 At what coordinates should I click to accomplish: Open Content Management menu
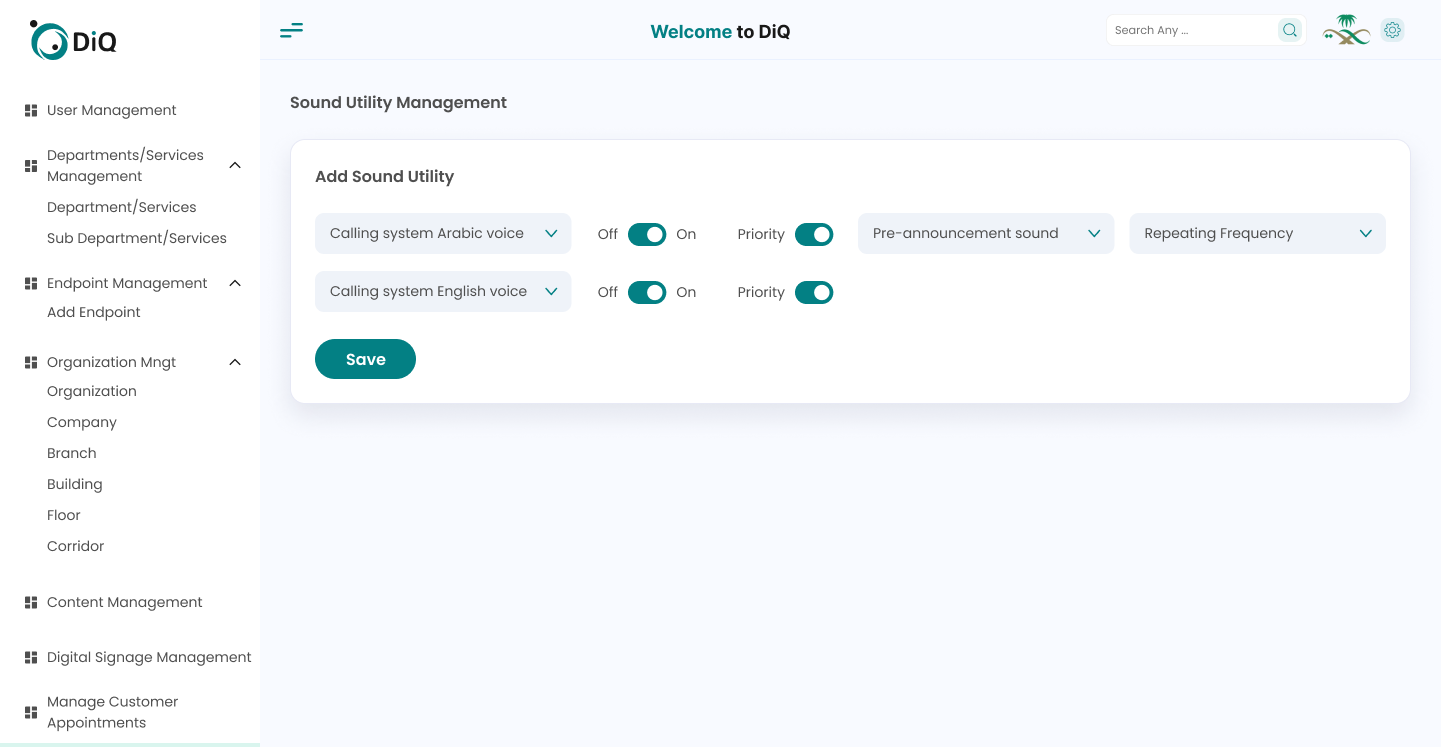125,603
